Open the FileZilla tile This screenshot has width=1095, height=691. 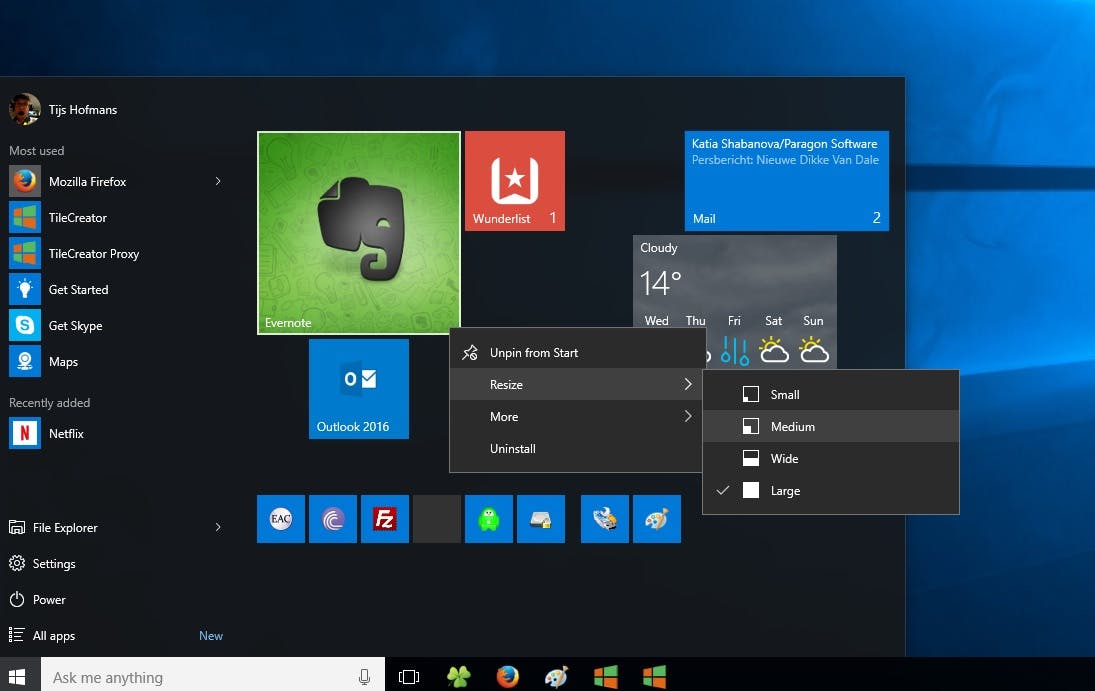[385, 519]
